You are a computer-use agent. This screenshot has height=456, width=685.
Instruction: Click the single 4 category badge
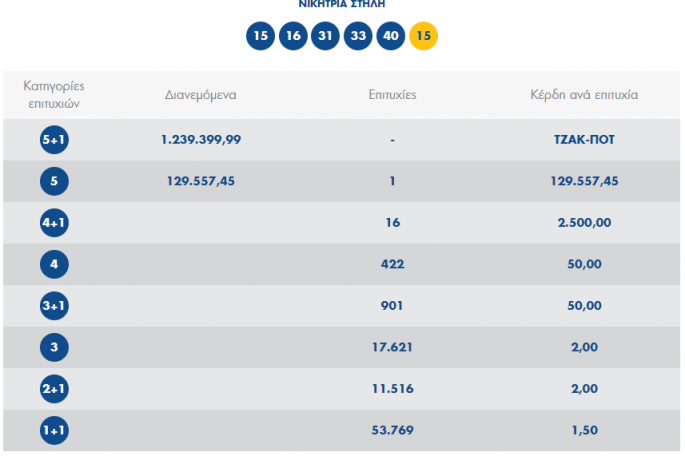pos(53,265)
